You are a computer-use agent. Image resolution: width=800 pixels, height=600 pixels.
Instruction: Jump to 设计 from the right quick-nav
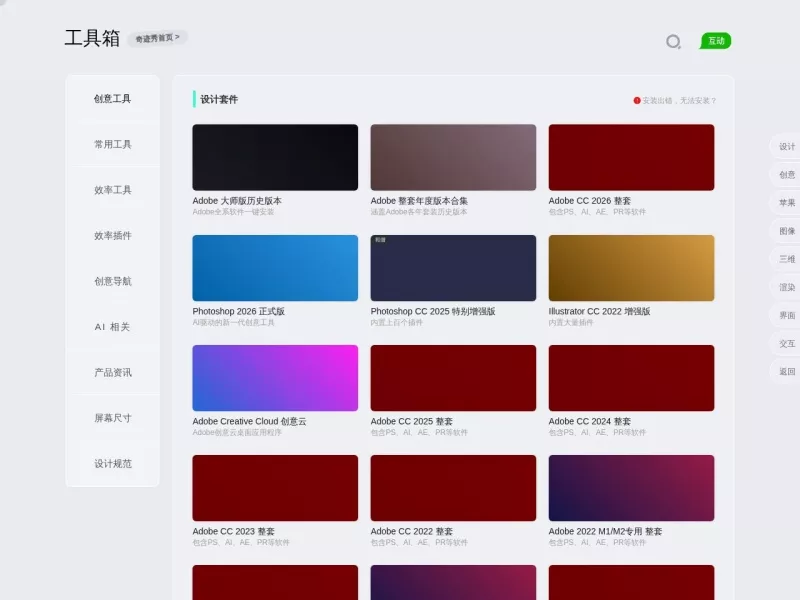[786, 146]
